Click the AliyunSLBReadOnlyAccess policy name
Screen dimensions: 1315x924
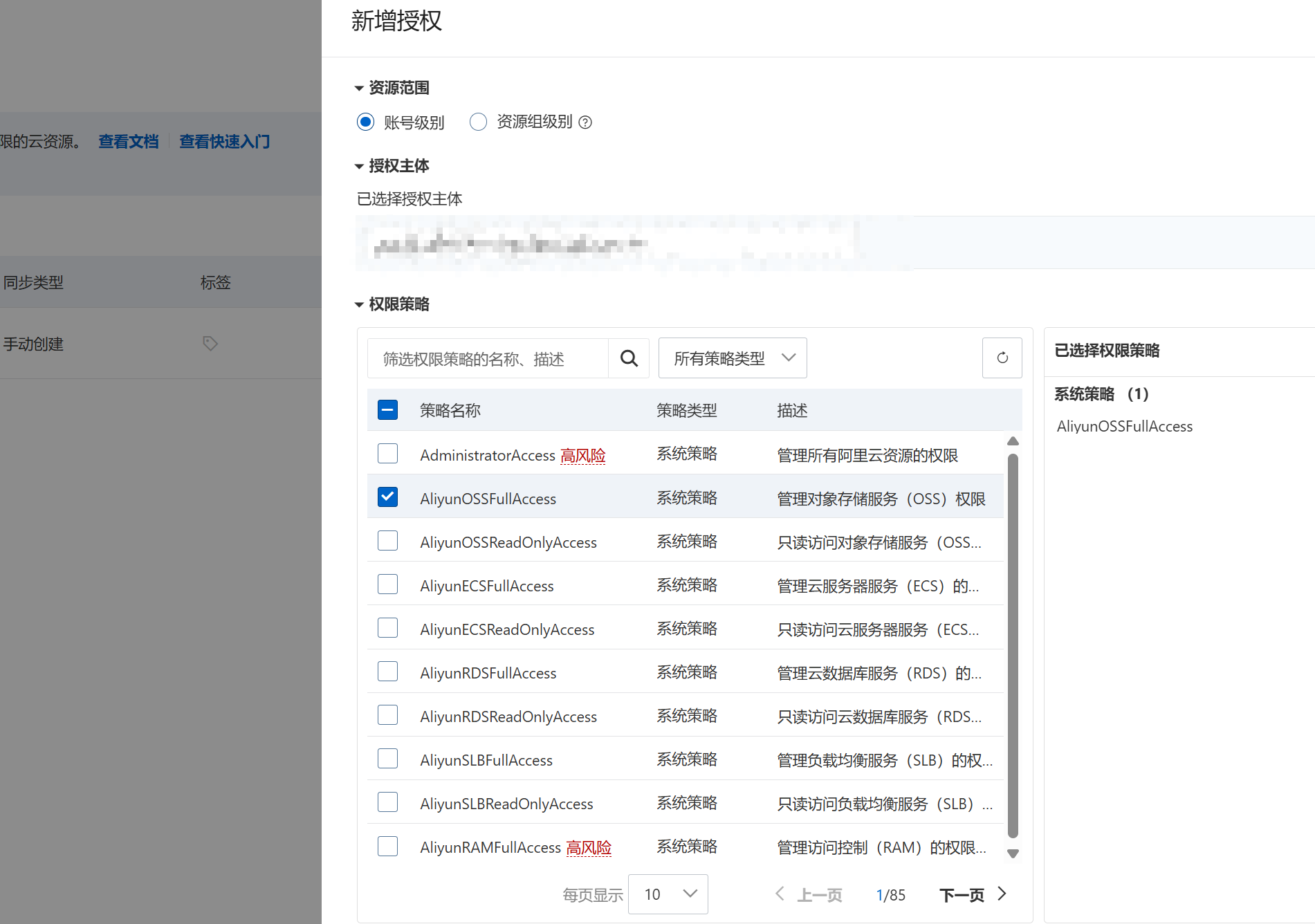pos(506,804)
